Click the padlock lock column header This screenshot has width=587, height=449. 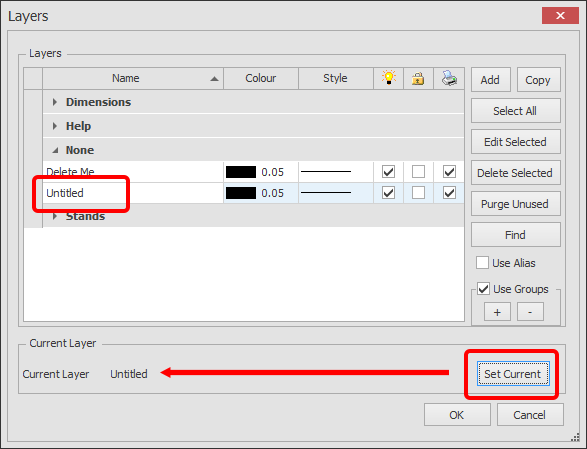coord(418,78)
